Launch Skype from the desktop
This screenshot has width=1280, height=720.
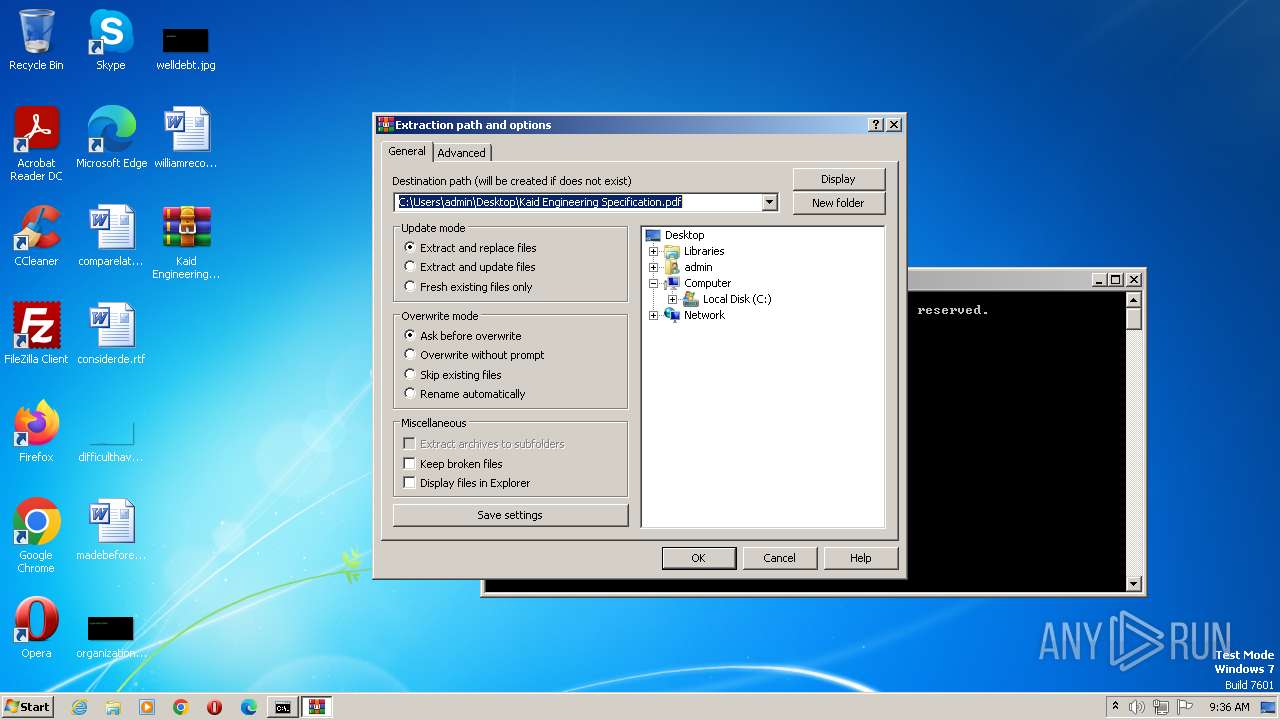click(110, 40)
